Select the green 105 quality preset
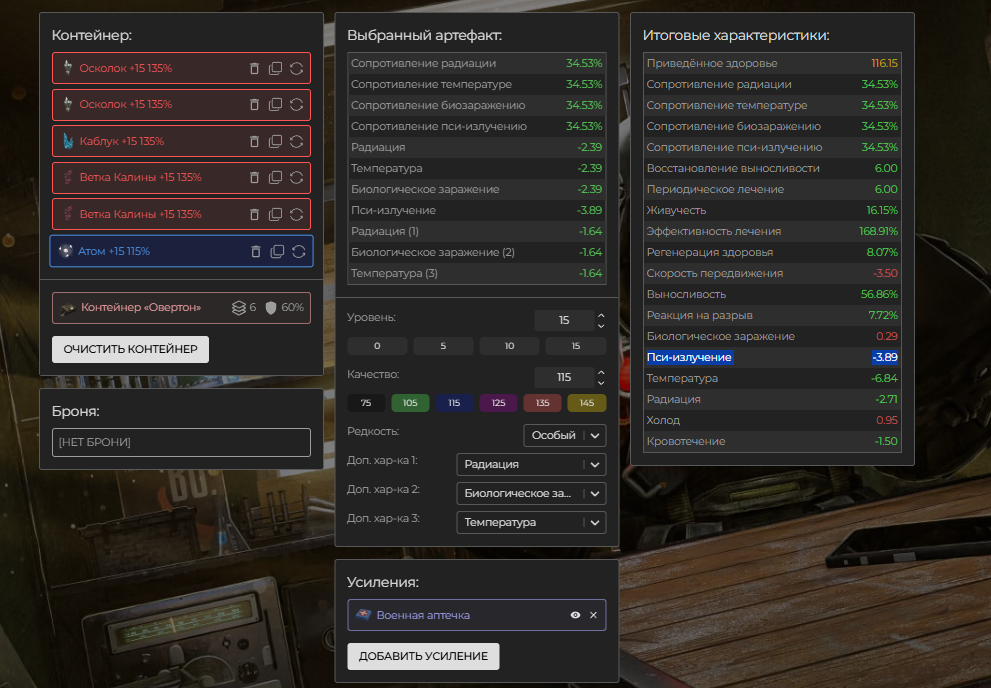The height and width of the screenshot is (688, 991). [x=410, y=402]
